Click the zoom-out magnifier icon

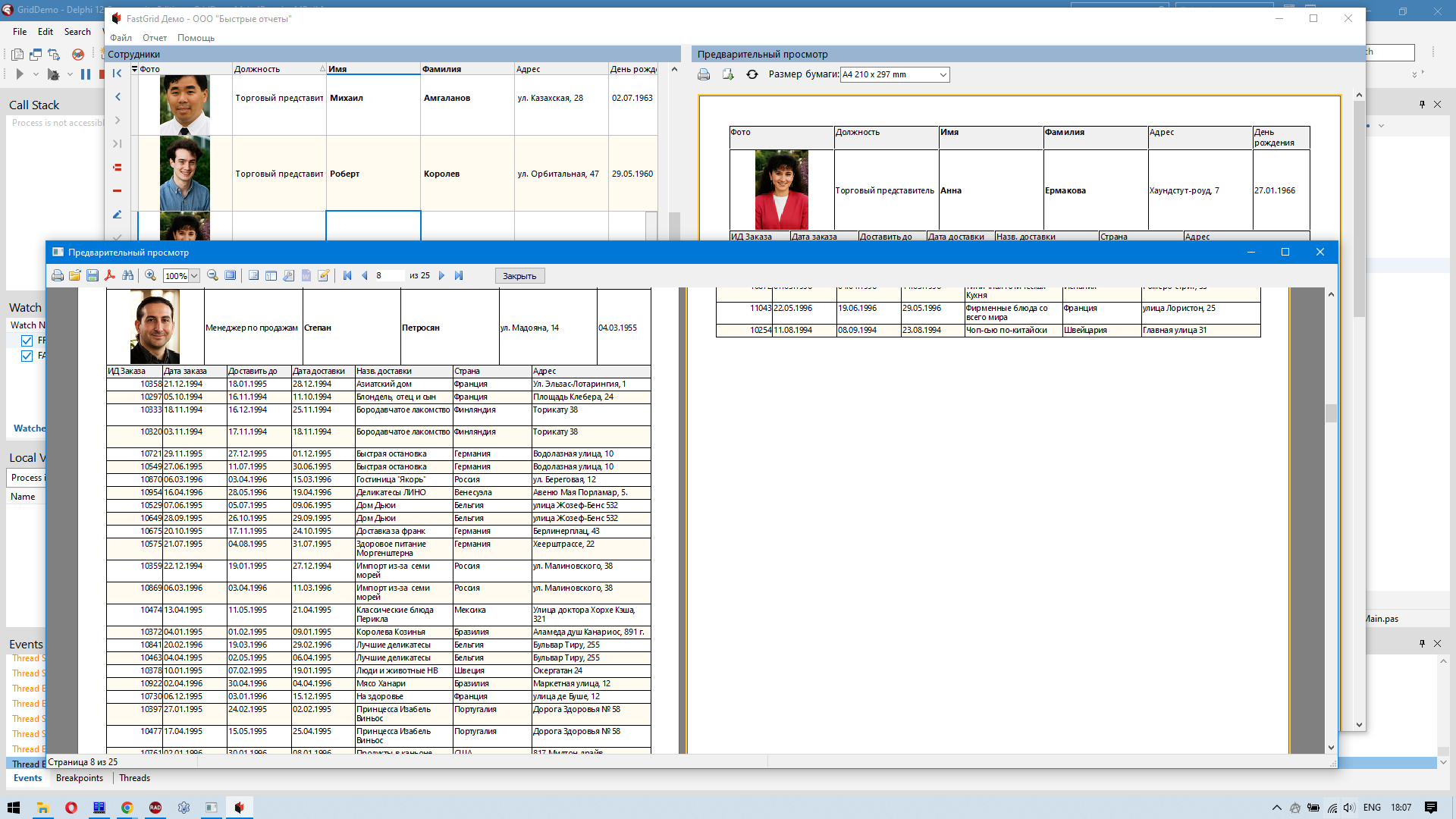click(x=213, y=276)
